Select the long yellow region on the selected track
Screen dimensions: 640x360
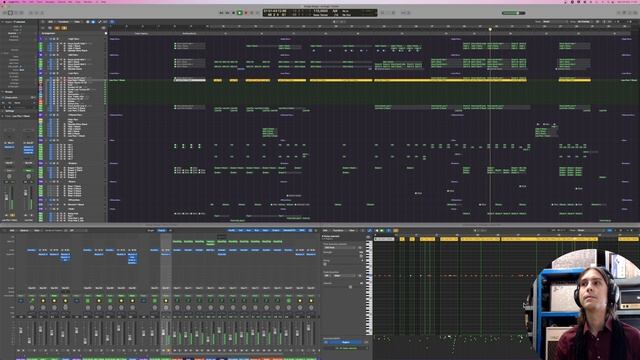[x=450, y=80]
